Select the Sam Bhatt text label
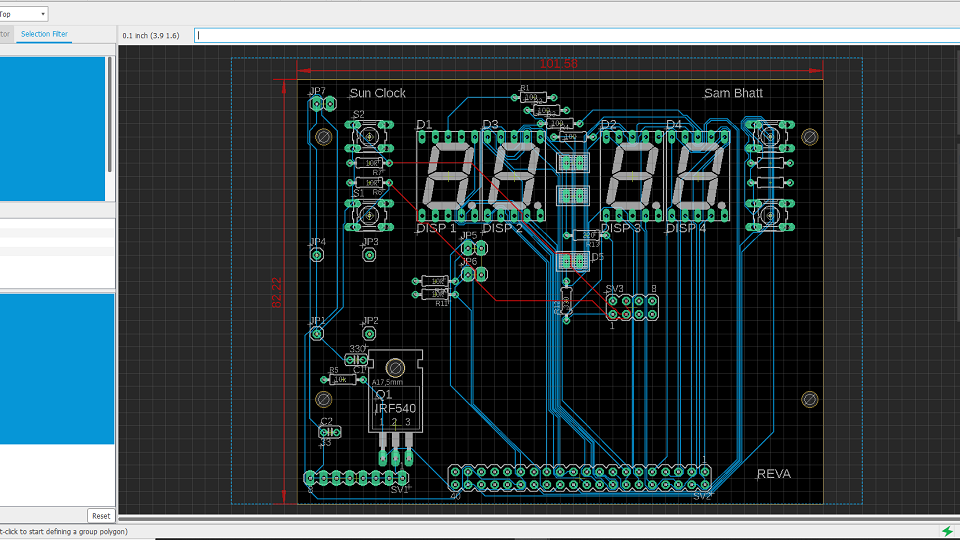This screenshot has width=960, height=540. click(x=733, y=93)
